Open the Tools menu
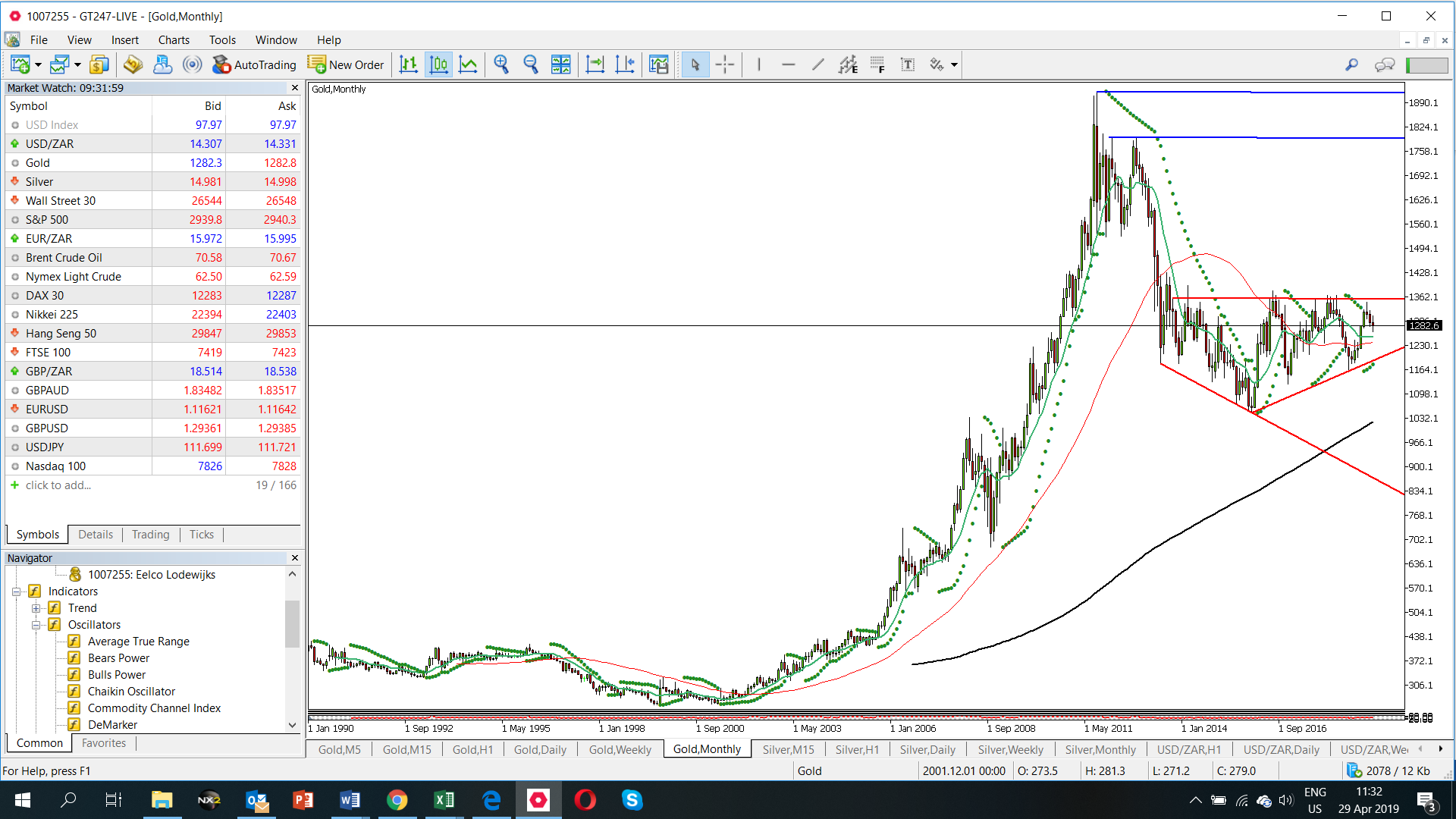 point(222,39)
